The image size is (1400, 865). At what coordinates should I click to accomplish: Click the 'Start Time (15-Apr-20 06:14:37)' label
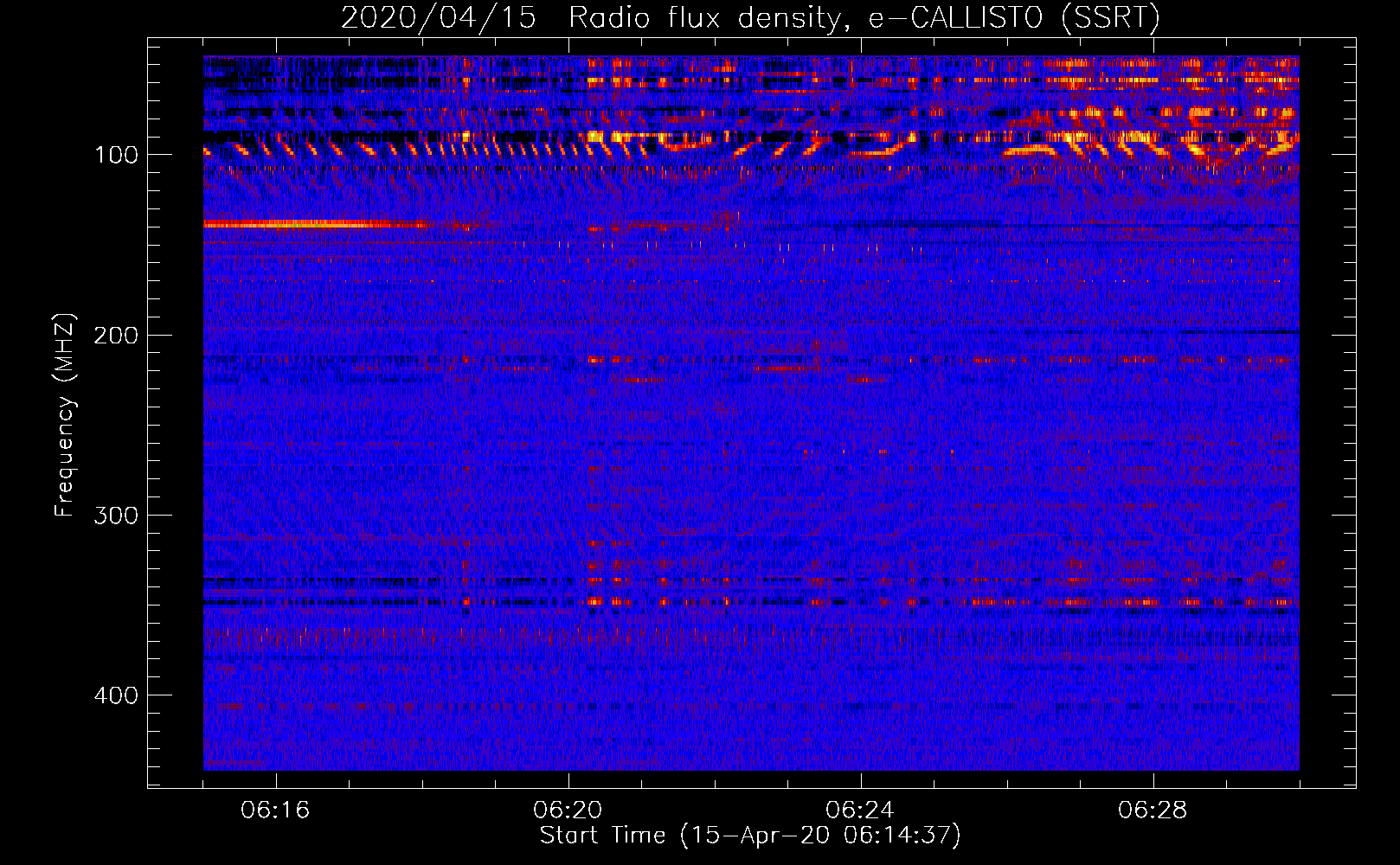pos(750,836)
